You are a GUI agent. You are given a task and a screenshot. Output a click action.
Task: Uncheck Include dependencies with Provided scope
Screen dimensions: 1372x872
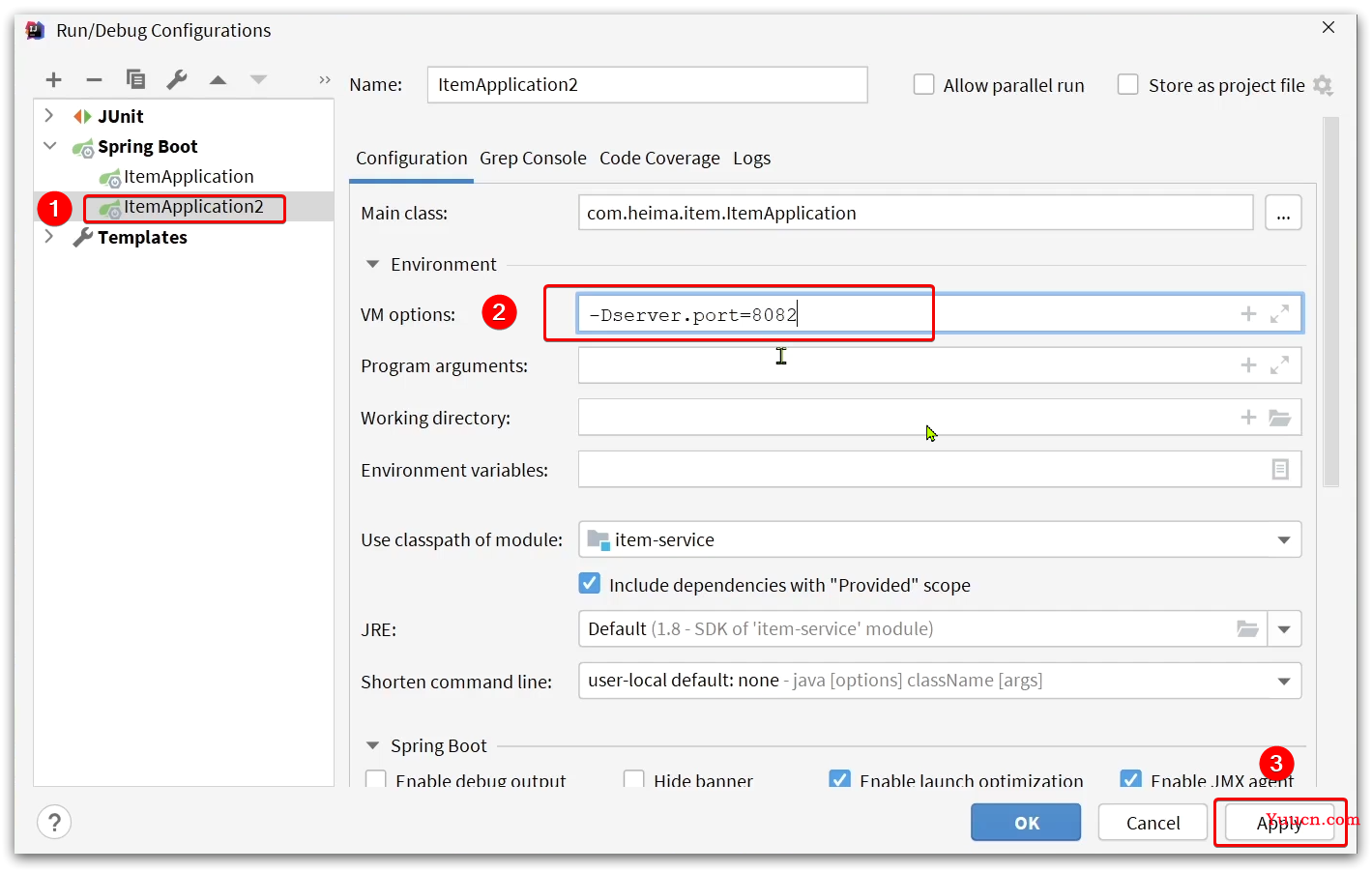[589, 584]
